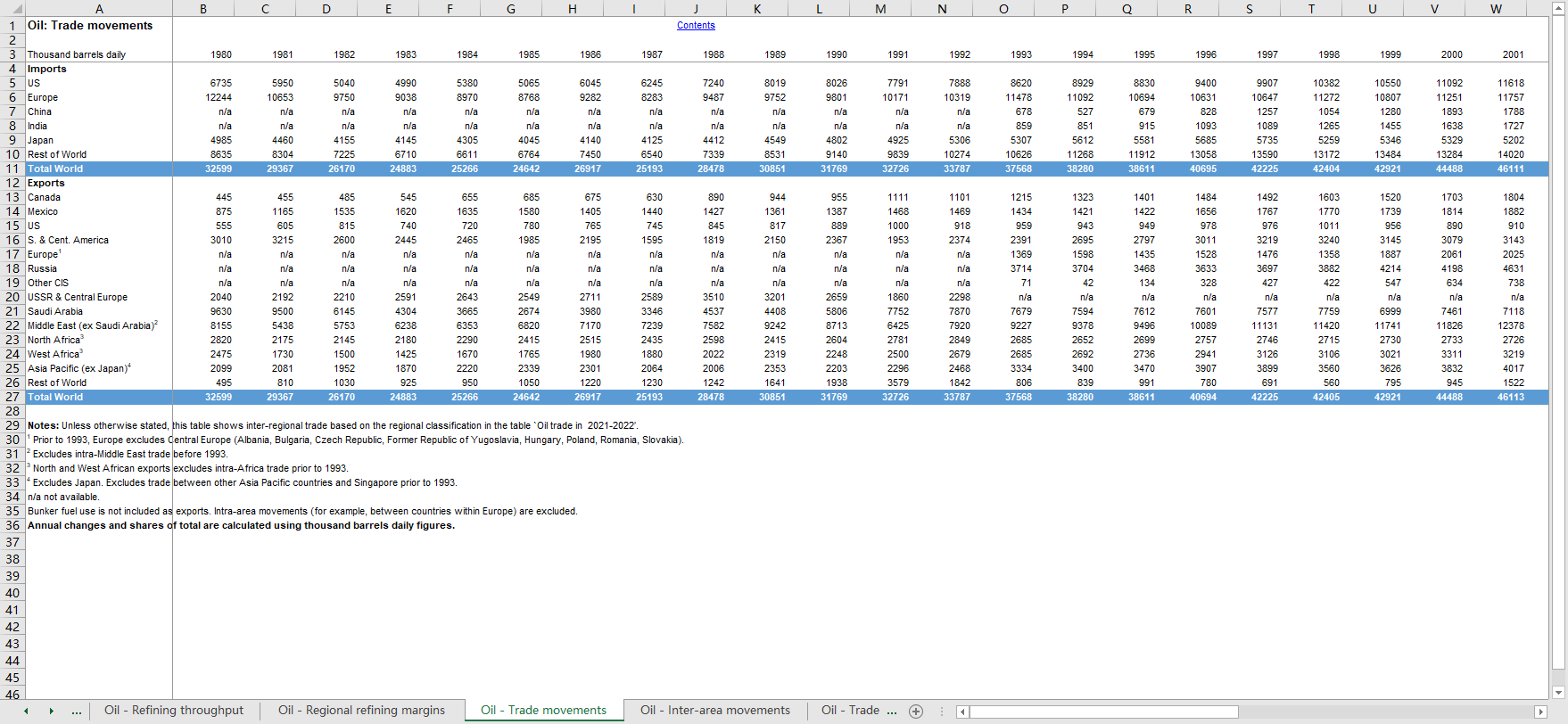The width and height of the screenshot is (1568, 724).
Task: Click the horizontal scrollbar thumb
Action: pyautogui.click(x=1103, y=712)
